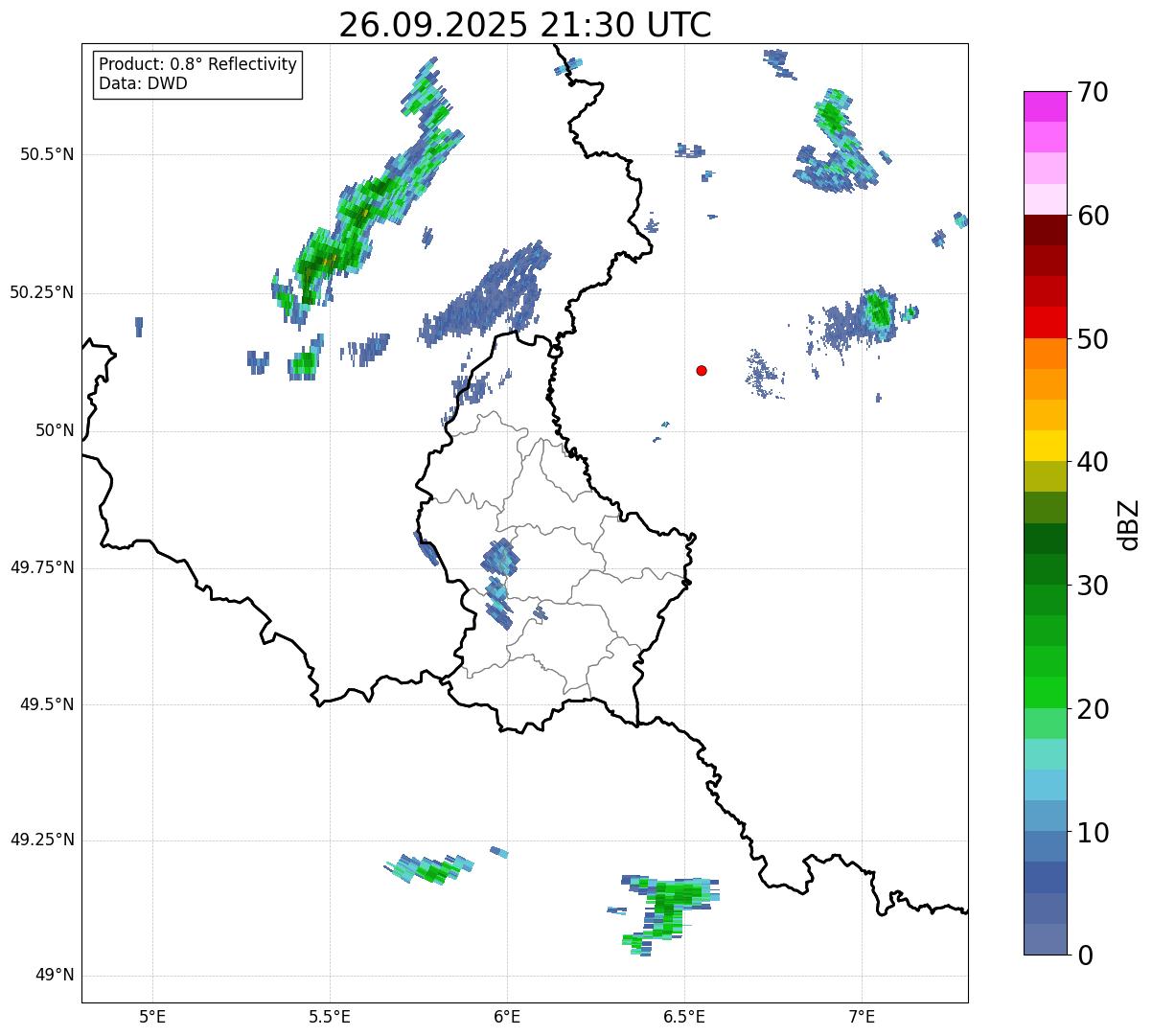Click the 6.5°E longitude label
Screen dimensions: 1152x1036
click(684, 1016)
